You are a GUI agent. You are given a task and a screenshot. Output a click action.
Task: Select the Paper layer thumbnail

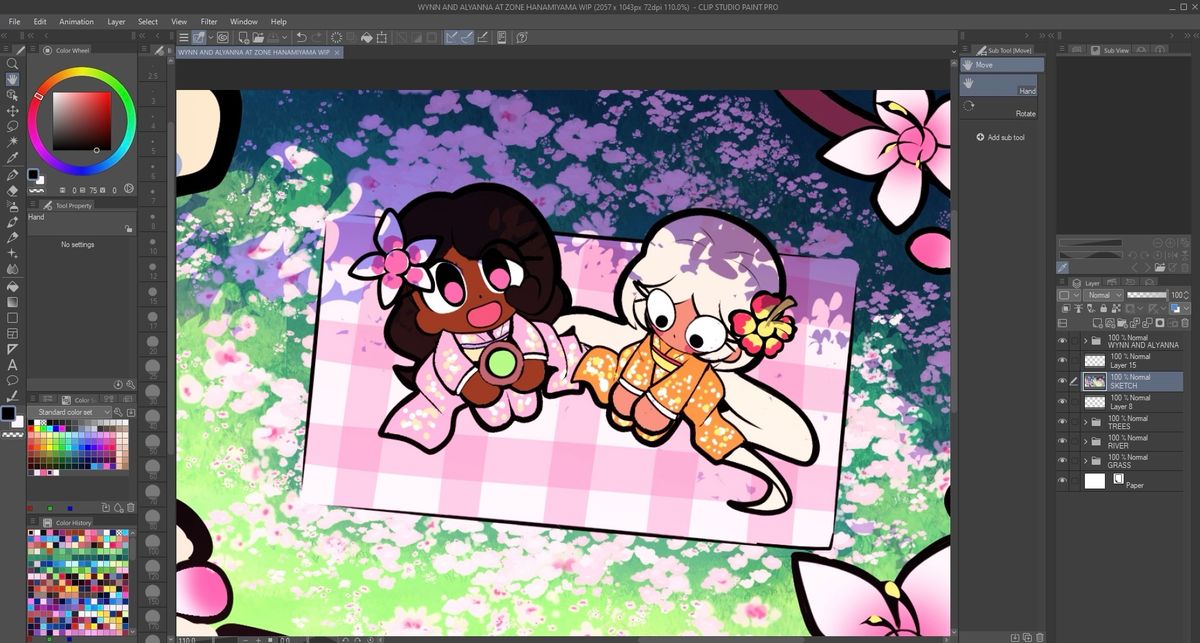(1095, 481)
